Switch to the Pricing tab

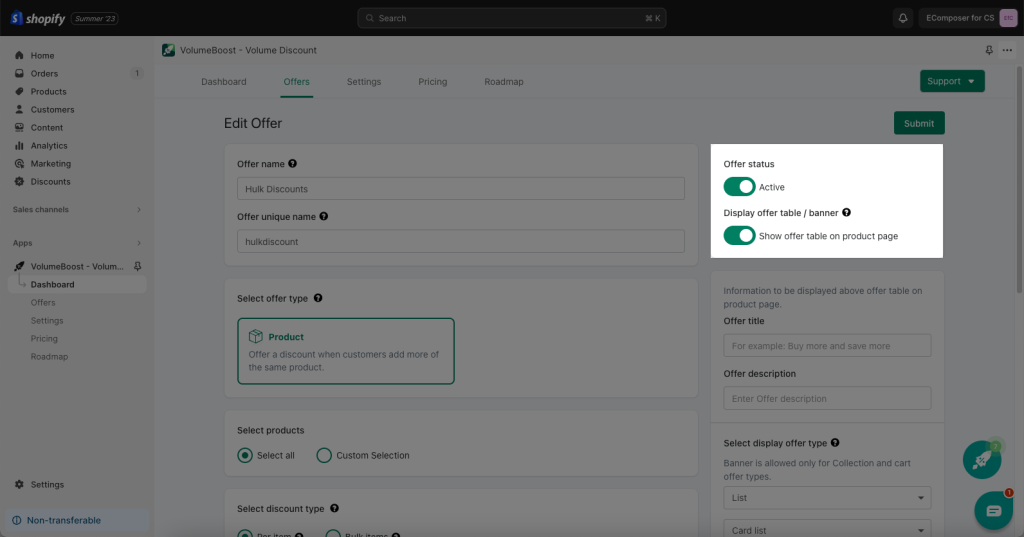pyautogui.click(x=433, y=82)
